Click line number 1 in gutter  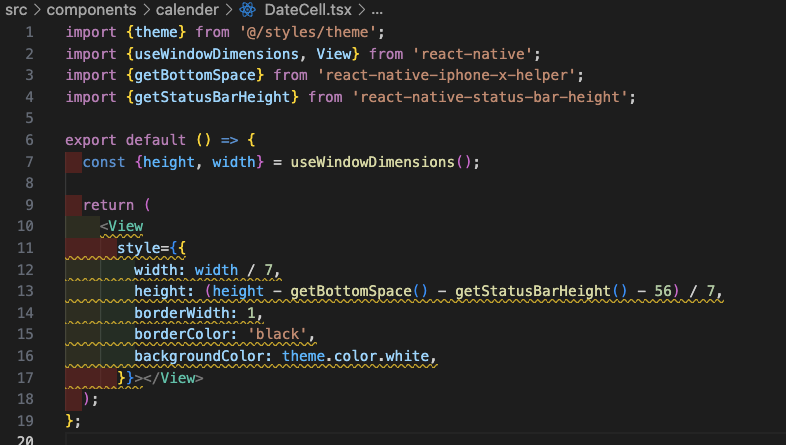click(x=30, y=32)
